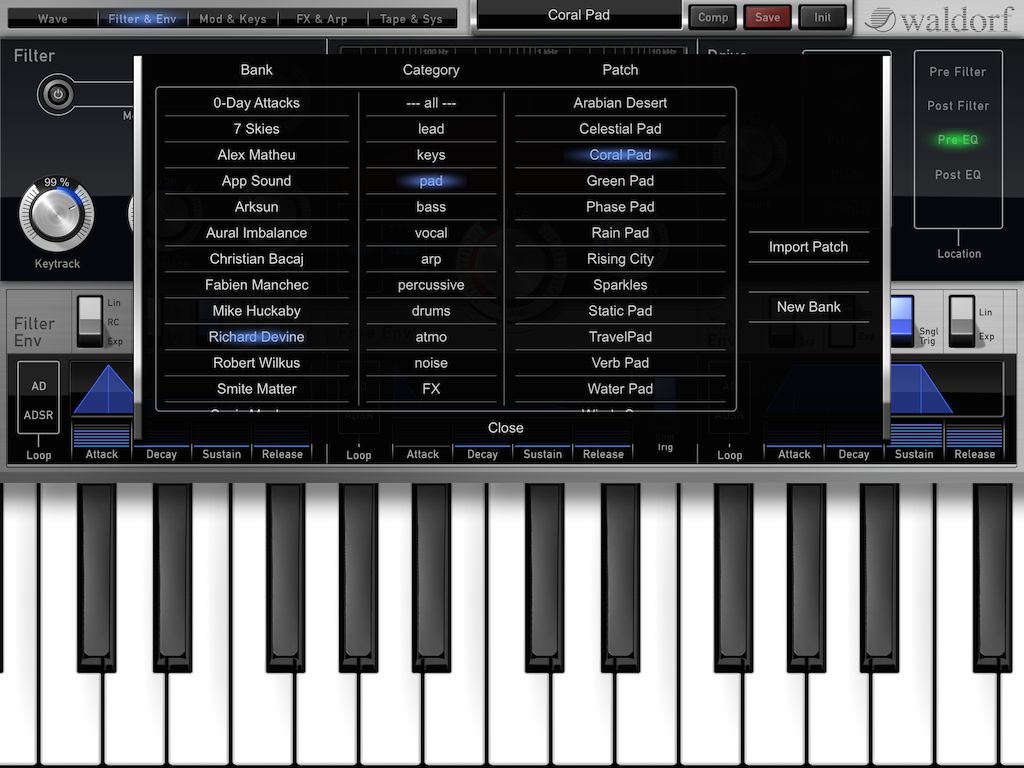This screenshot has width=1024, height=768.
Task: Click the Comp button
Action: click(713, 17)
